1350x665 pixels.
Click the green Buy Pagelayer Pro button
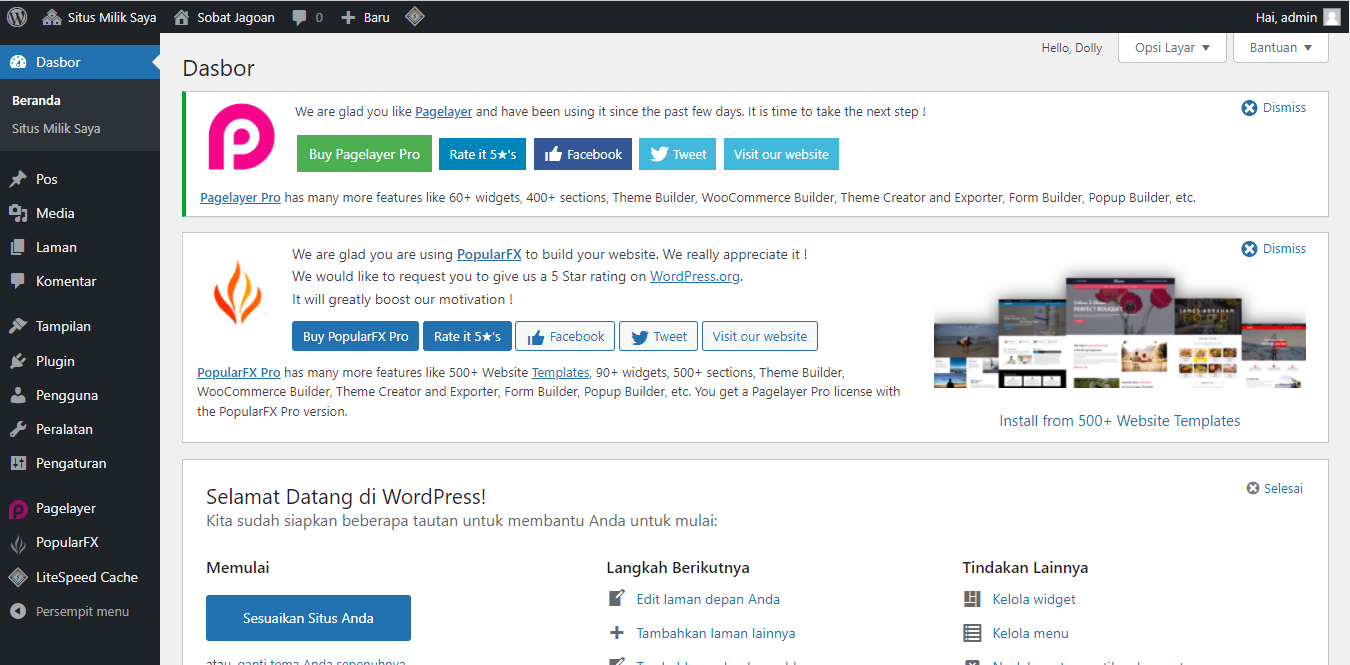(364, 154)
